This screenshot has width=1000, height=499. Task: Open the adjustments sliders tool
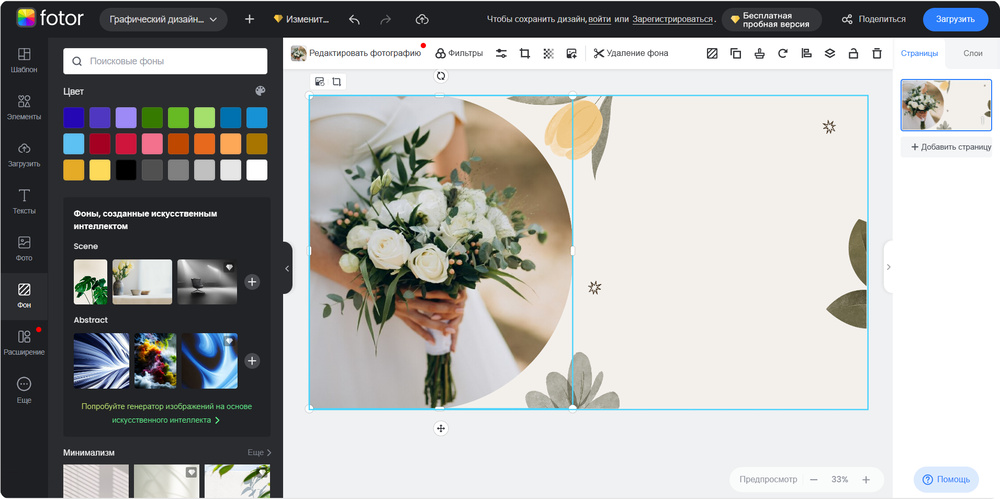(x=501, y=53)
